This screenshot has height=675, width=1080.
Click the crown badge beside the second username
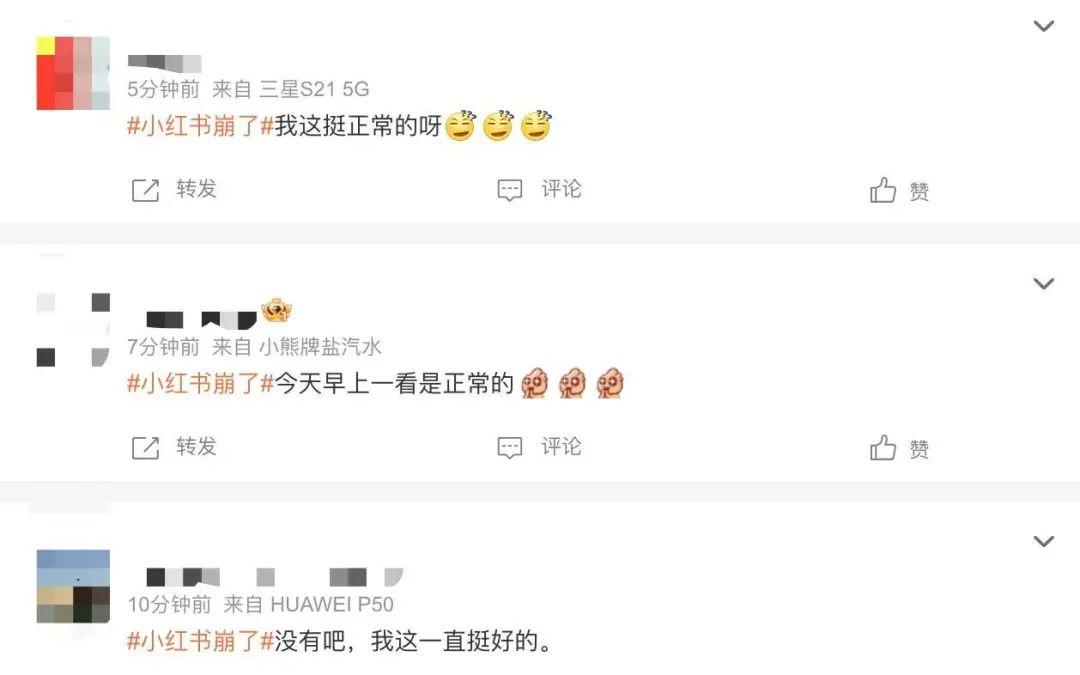tap(276, 311)
